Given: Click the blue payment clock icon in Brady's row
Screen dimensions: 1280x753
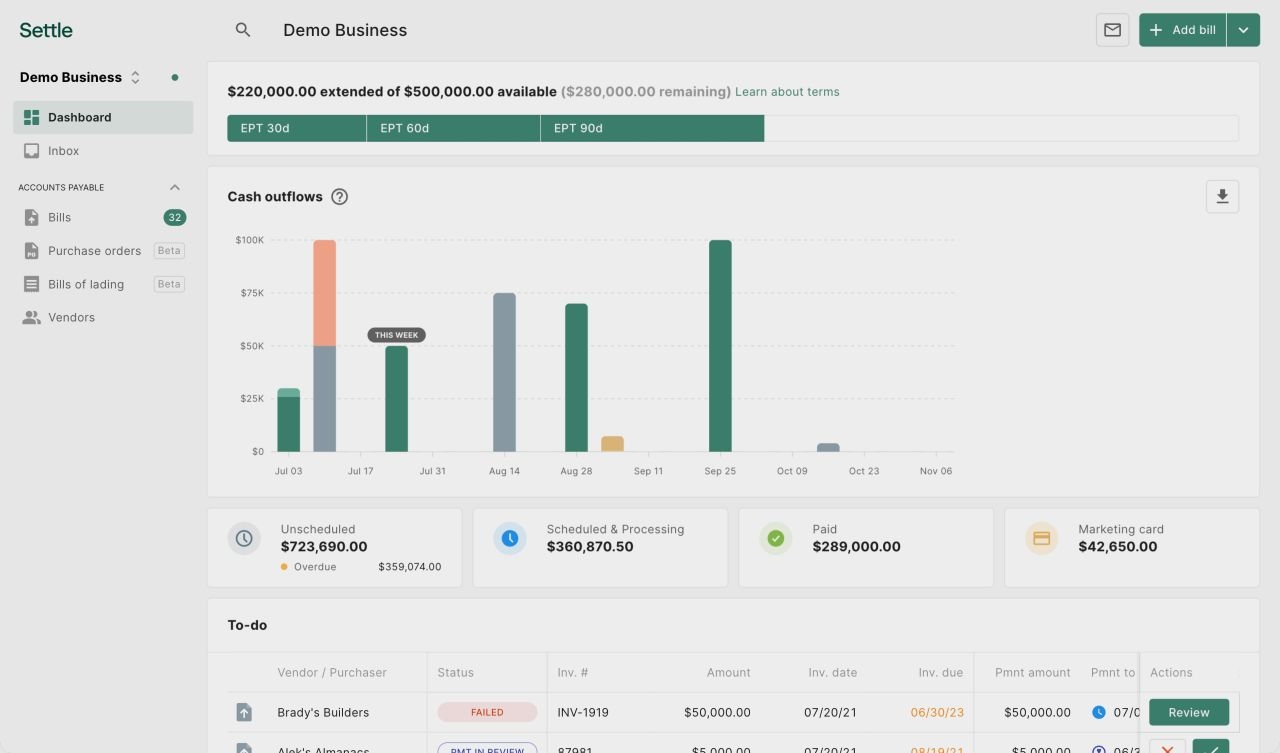Looking at the screenshot, I should coord(1099,712).
